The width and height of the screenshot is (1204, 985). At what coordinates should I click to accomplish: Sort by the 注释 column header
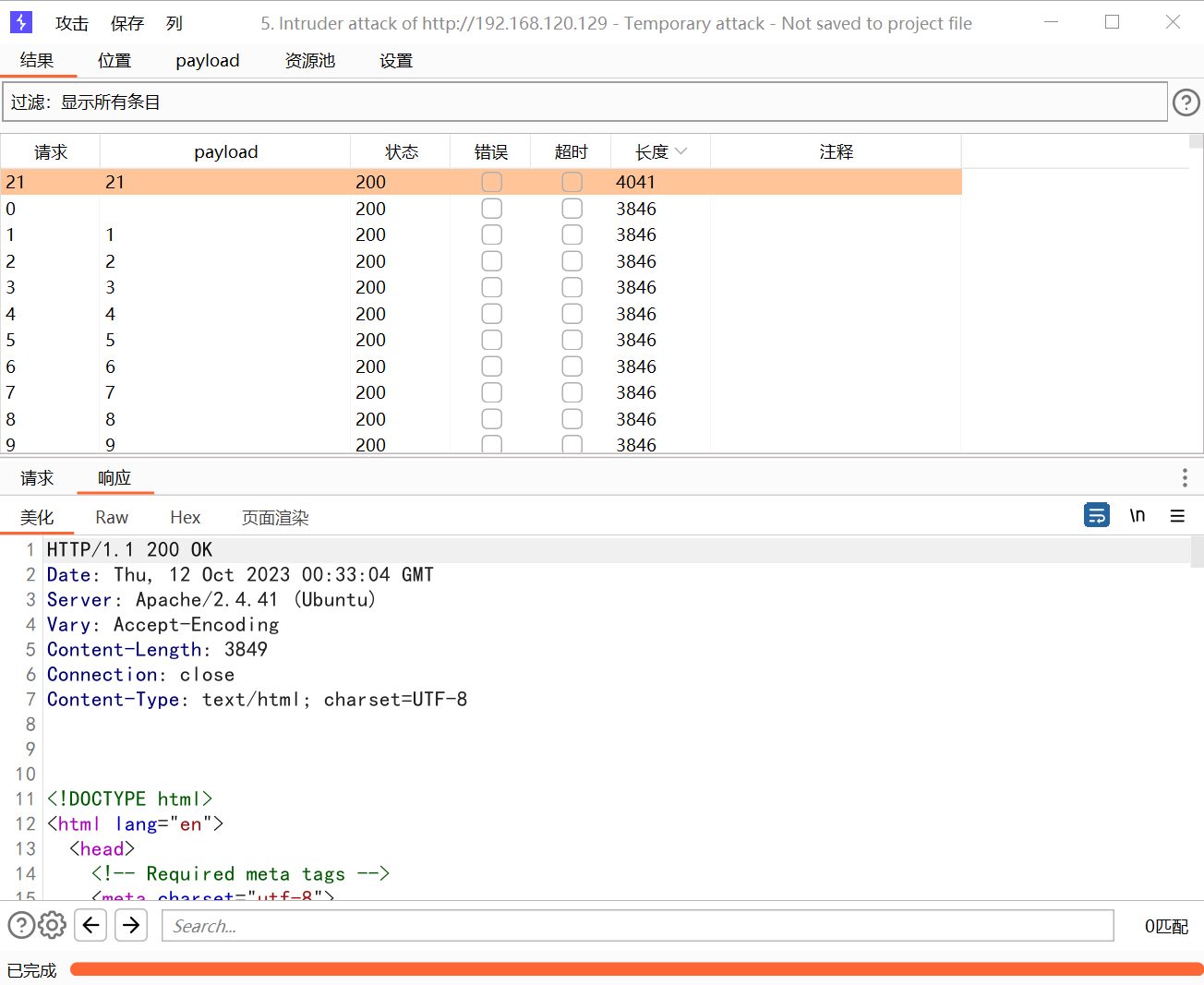[837, 151]
